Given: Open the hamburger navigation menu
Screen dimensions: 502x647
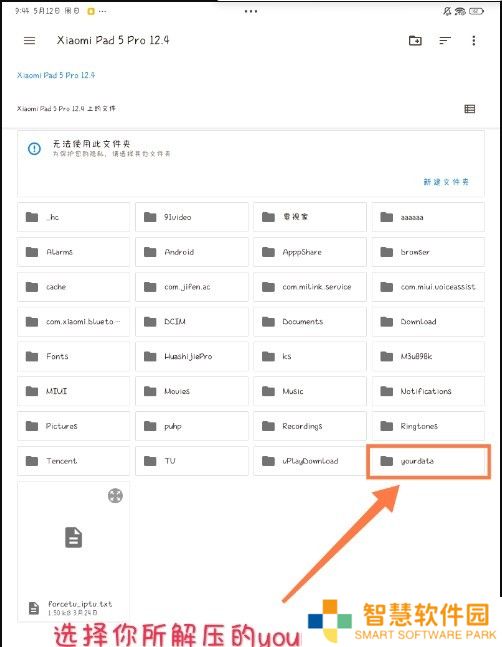Looking at the screenshot, I should coord(29,40).
